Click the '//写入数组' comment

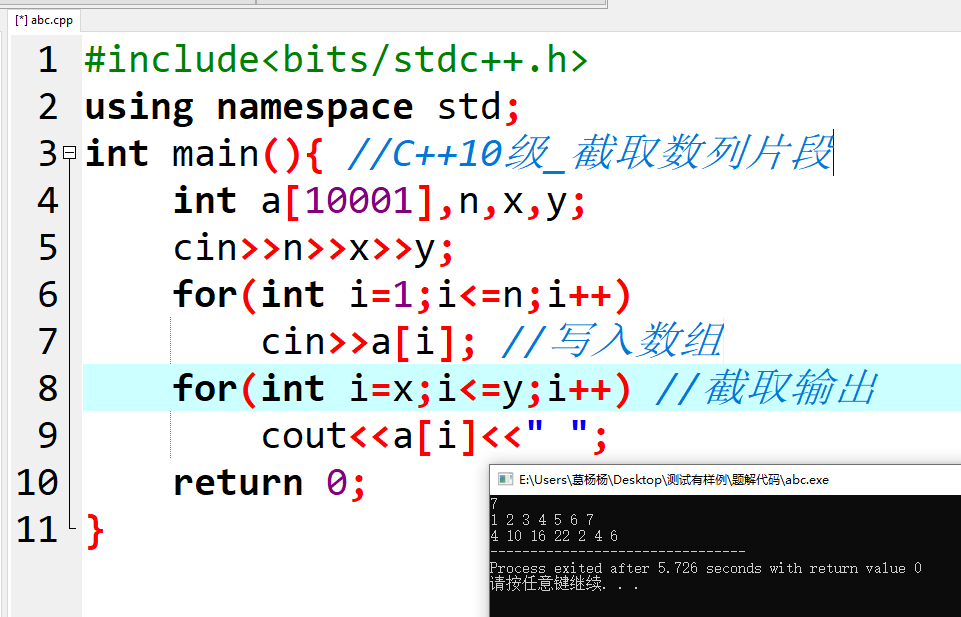coord(610,341)
